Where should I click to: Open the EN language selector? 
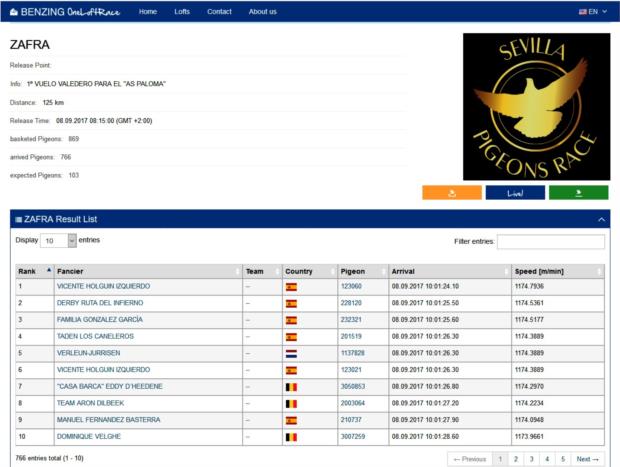(x=593, y=11)
